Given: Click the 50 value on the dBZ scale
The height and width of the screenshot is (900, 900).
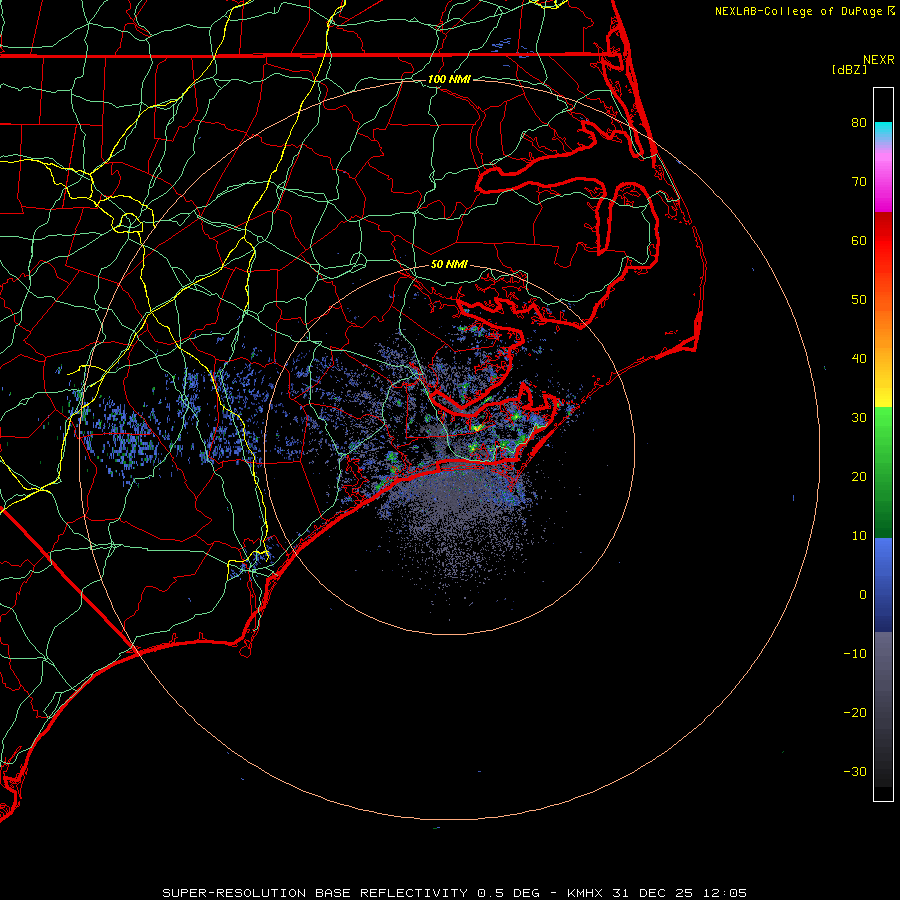Looking at the screenshot, I should [x=859, y=300].
